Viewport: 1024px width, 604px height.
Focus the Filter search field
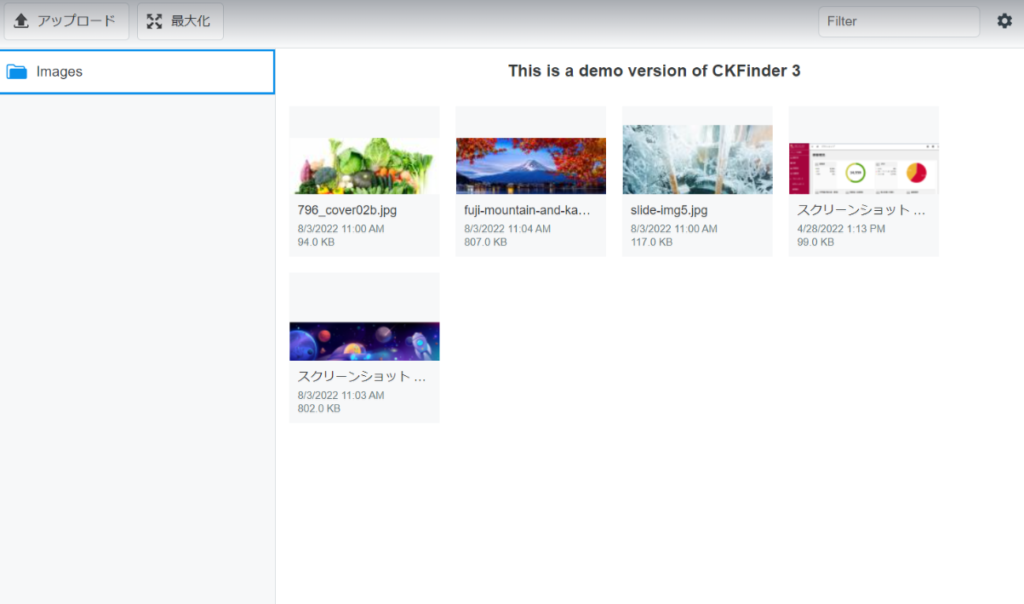click(x=898, y=21)
